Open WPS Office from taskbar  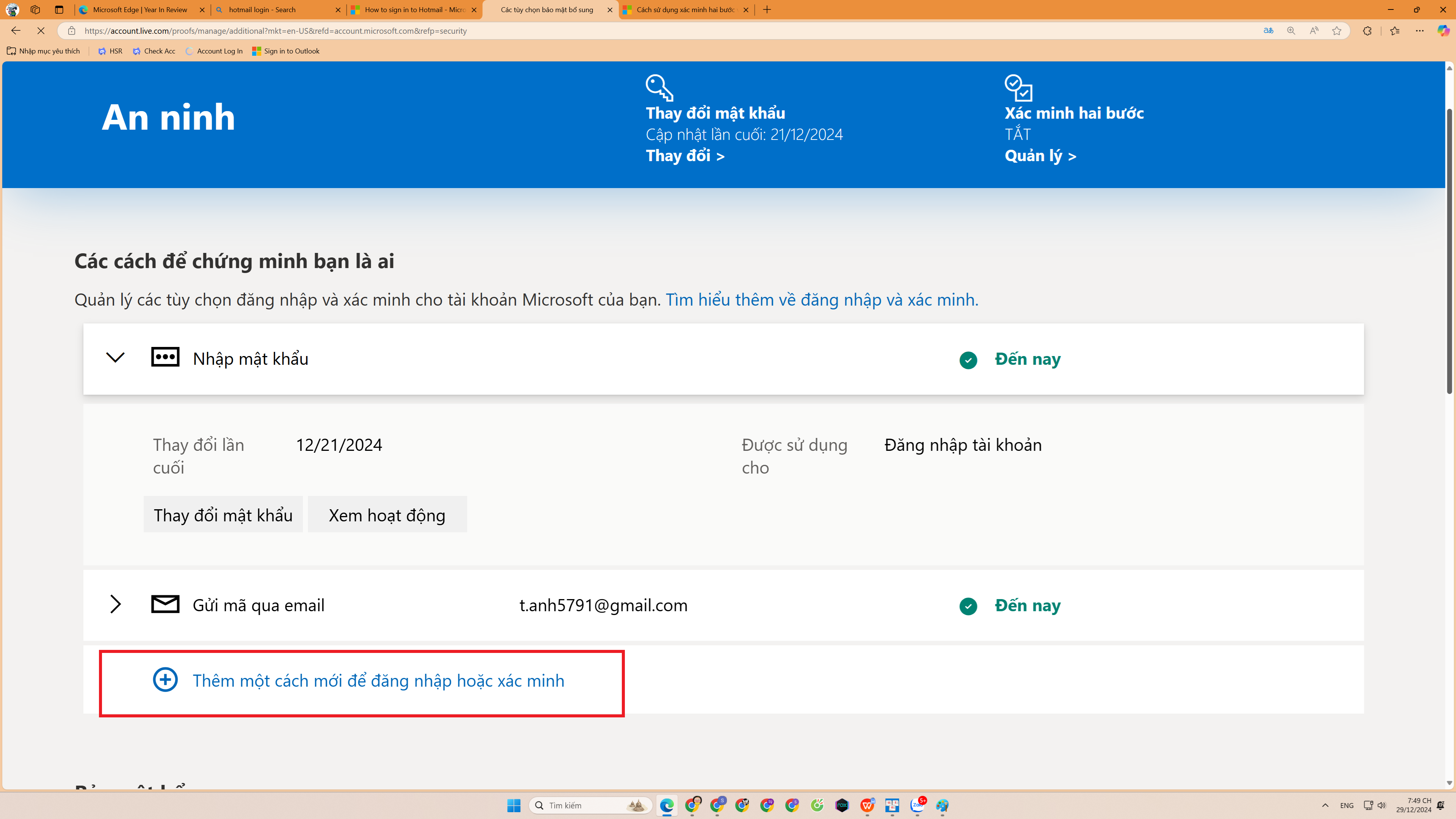click(867, 805)
